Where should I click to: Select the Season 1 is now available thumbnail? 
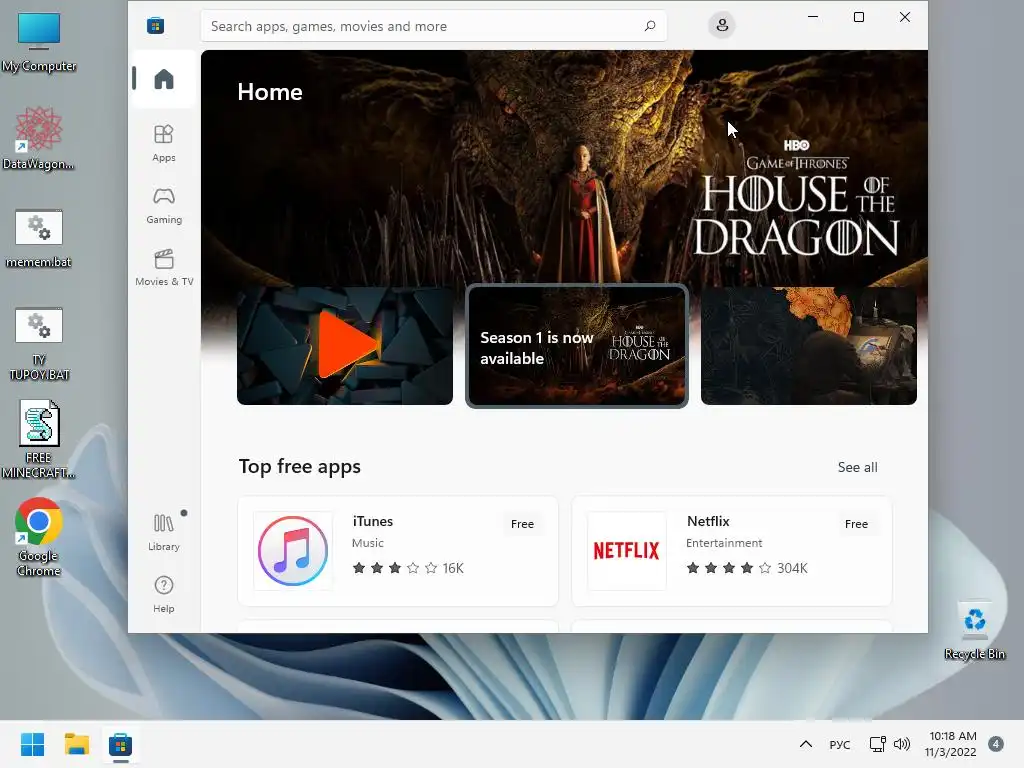pyautogui.click(x=577, y=346)
